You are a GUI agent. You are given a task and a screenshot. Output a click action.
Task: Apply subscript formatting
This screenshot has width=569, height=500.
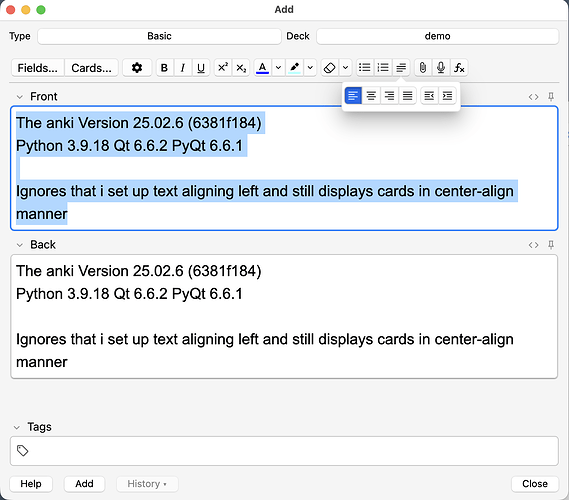241,68
